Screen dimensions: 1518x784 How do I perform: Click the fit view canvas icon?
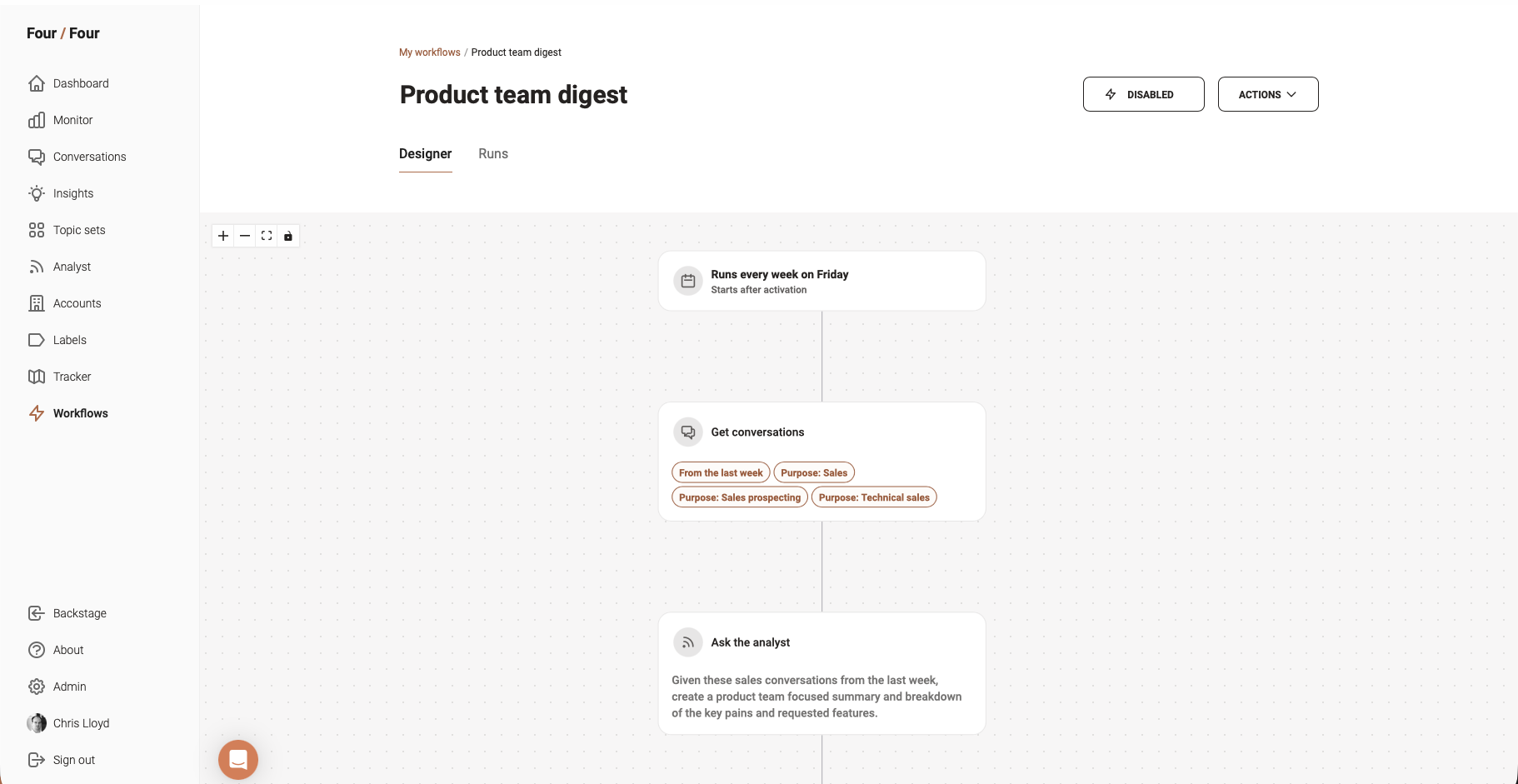pyautogui.click(x=267, y=236)
